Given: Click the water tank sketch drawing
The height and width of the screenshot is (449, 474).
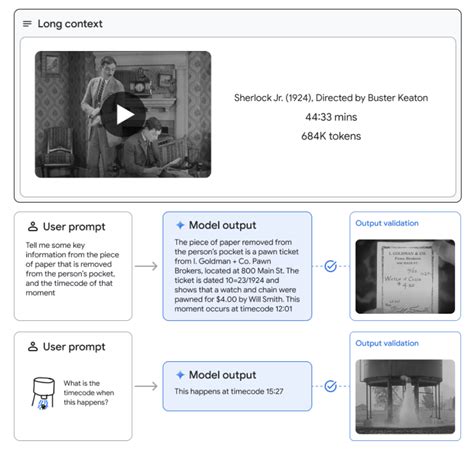Looking at the screenshot, I should point(43,393).
